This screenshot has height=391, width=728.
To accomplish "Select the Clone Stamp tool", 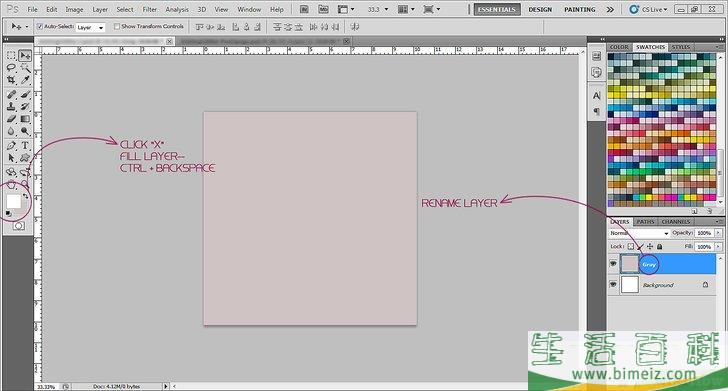I will (x=11, y=107).
